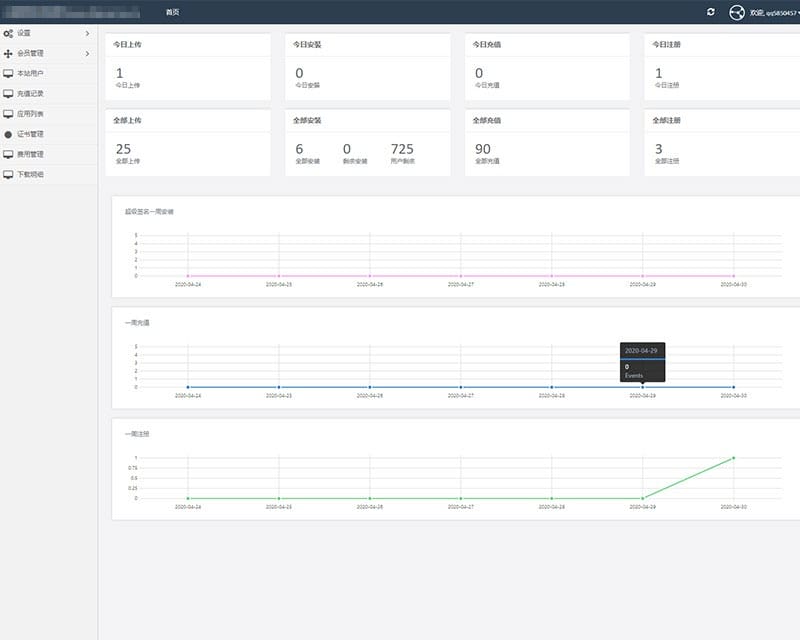This screenshot has height=640, width=800.
Task: Click the 下载明细 sidebar icon
Action: click(x=8, y=172)
